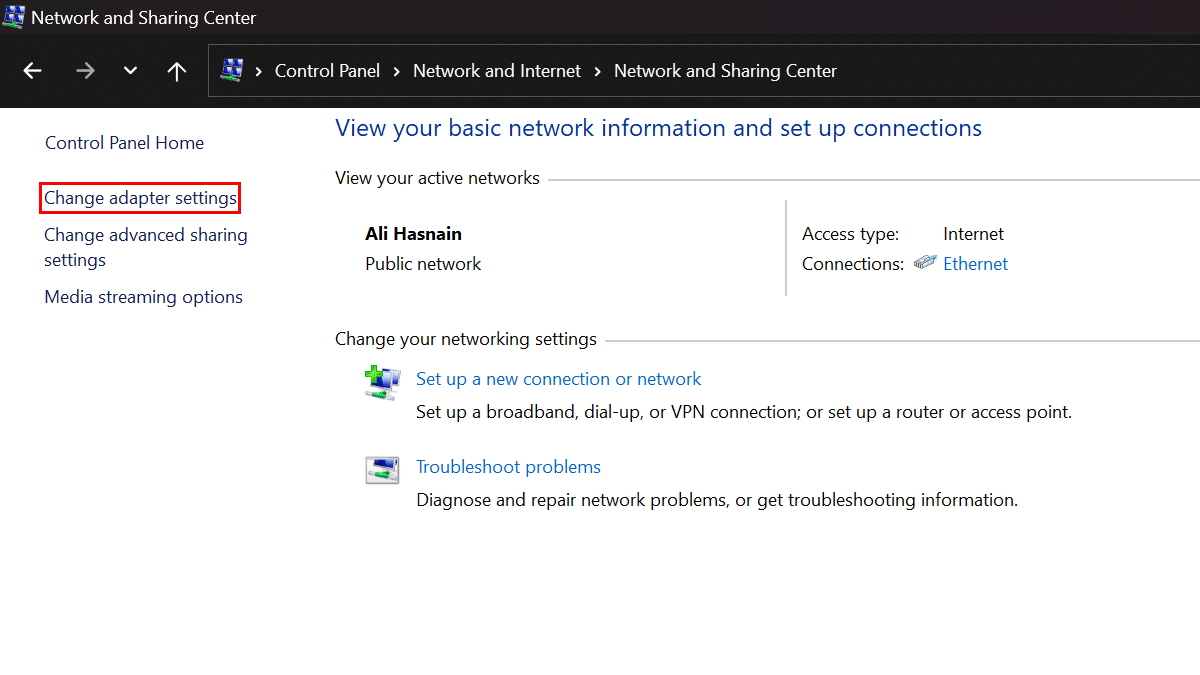The width and height of the screenshot is (1200, 675).
Task: Click the back navigation arrow
Action: pos(32,70)
